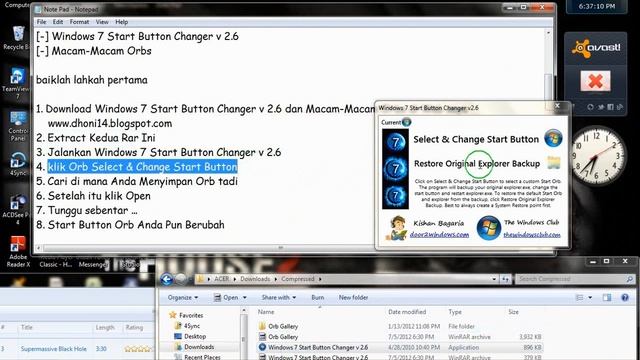Screen dimensions: 640x360
Task: Click the Kishan Bagaria cartoon avatar
Action: tap(396, 228)
